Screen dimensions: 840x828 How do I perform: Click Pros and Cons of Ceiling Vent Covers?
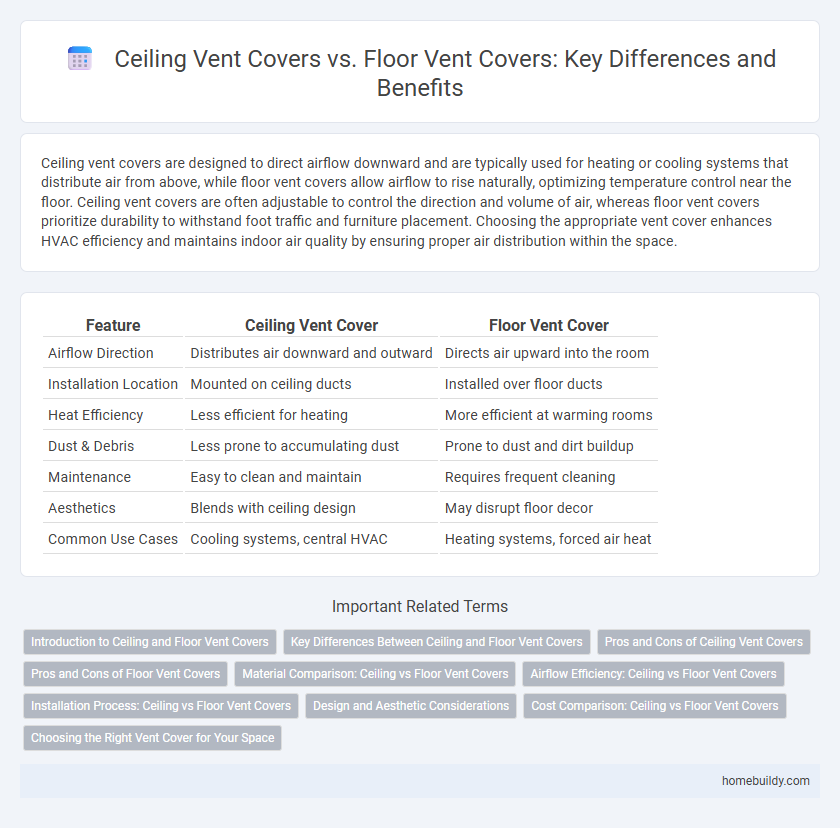tap(703, 642)
